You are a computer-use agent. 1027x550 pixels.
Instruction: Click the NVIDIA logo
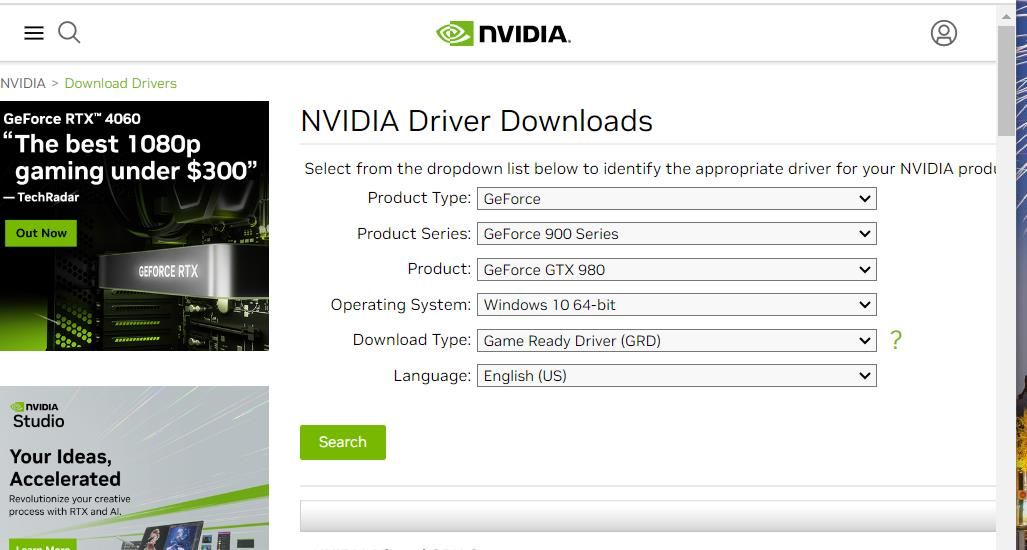(503, 34)
